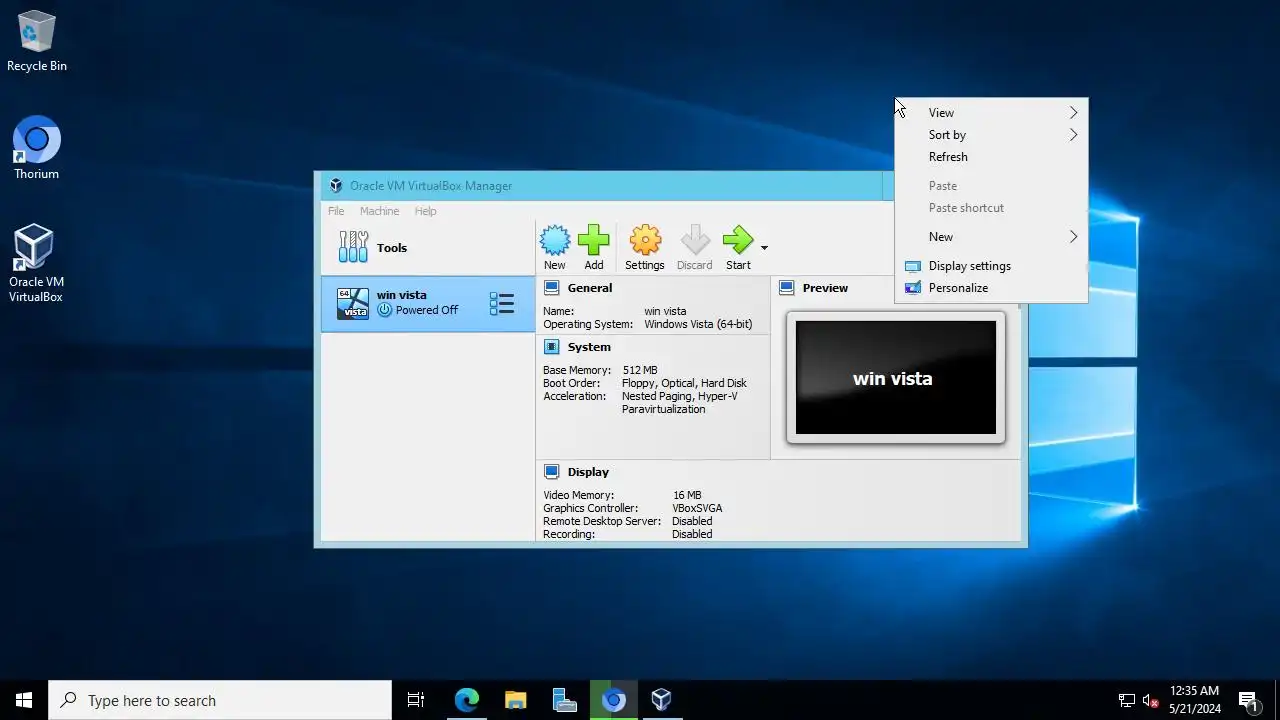Expand the Sort by submenu
The height and width of the screenshot is (720, 1280).
991,135
